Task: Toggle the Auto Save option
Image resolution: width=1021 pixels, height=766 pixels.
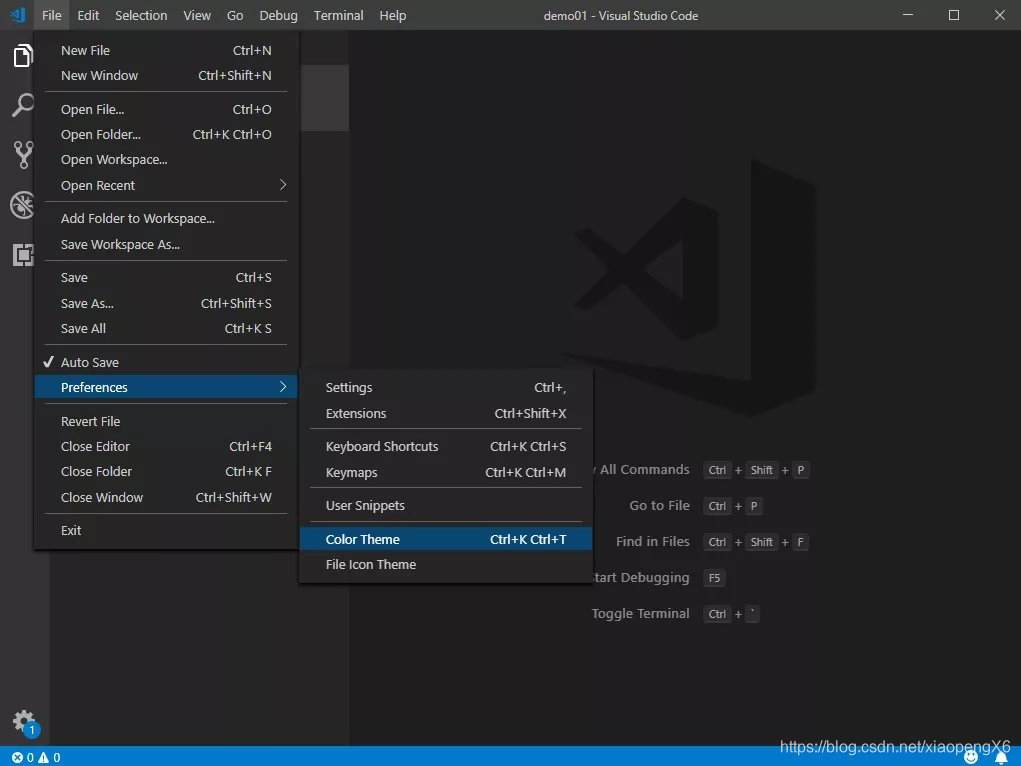Action: (x=166, y=362)
